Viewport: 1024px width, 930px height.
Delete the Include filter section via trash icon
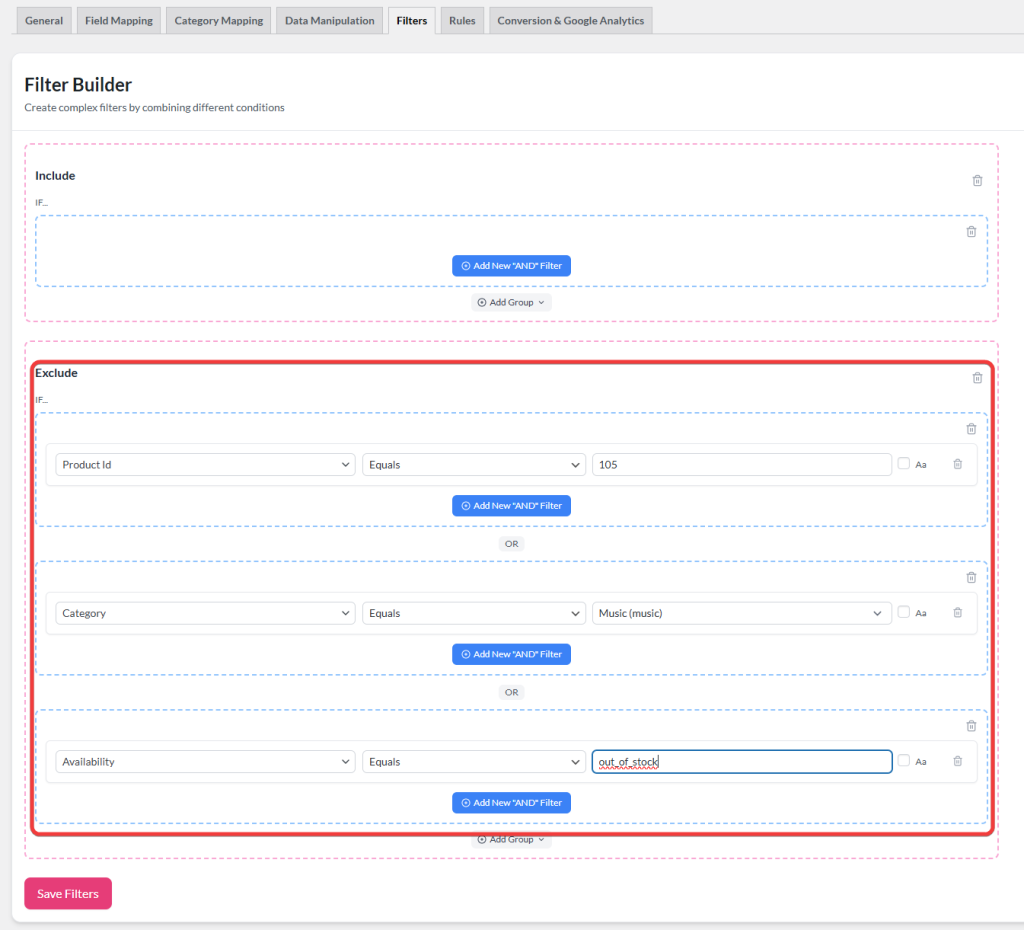[x=977, y=181]
